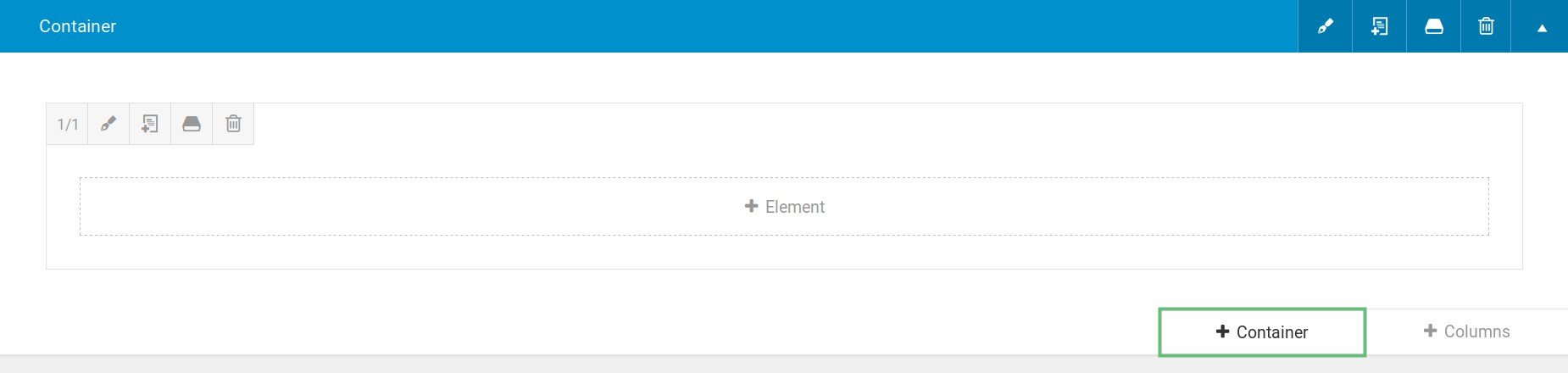Click the plus sign beside Element label
The width and height of the screenshot is (1568, 373).
point(751,206)
